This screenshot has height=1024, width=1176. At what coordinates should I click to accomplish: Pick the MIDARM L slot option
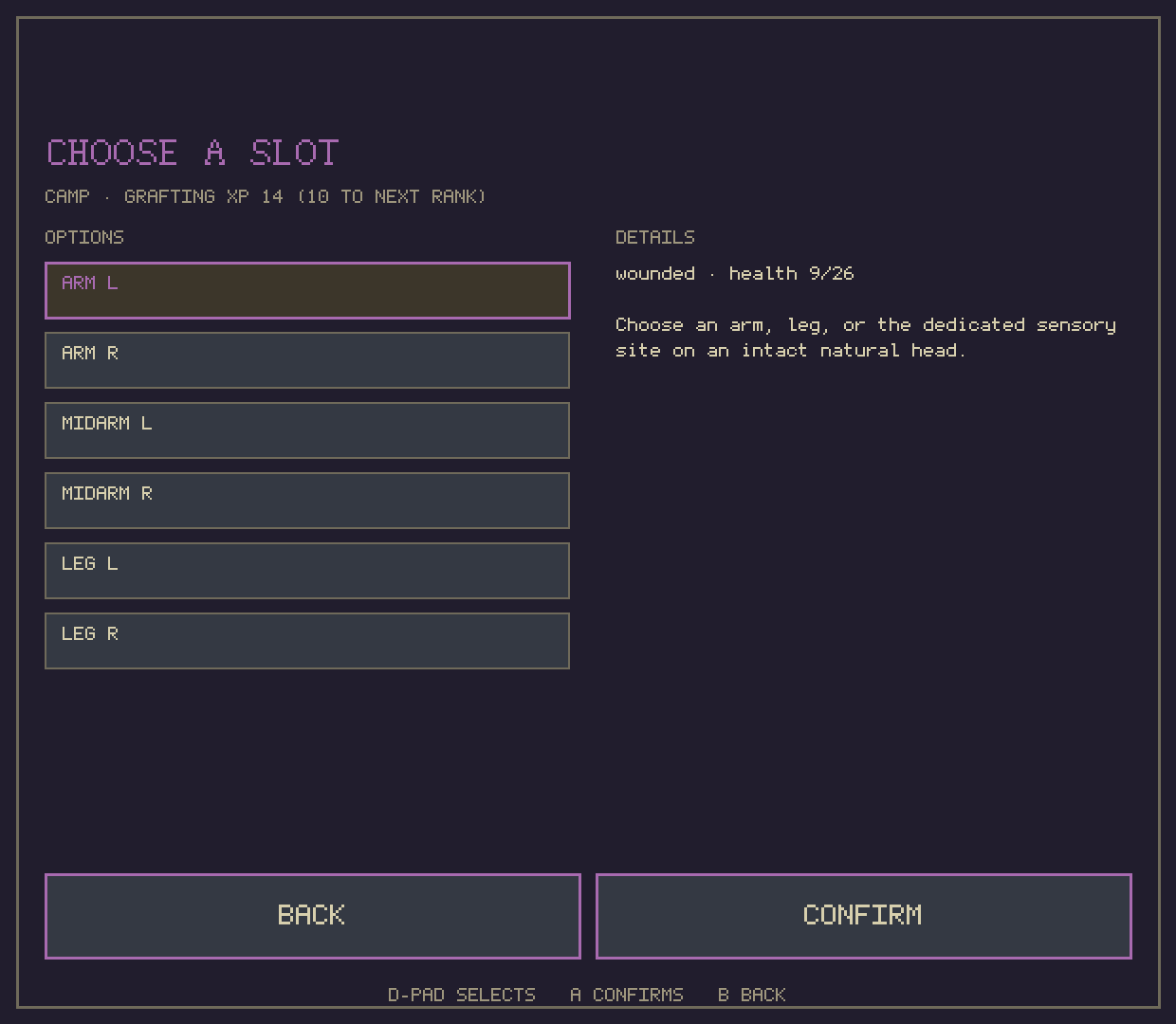point(307,430)
